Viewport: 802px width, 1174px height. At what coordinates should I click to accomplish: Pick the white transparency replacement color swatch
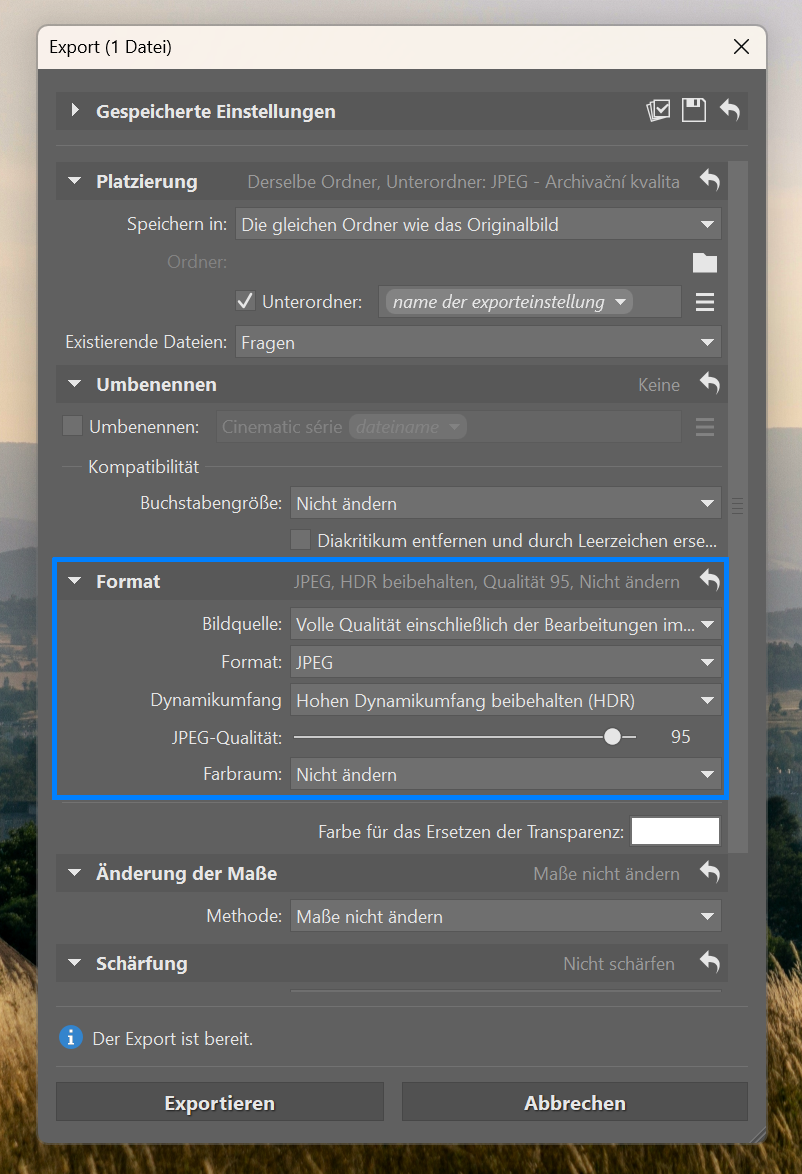675,831
